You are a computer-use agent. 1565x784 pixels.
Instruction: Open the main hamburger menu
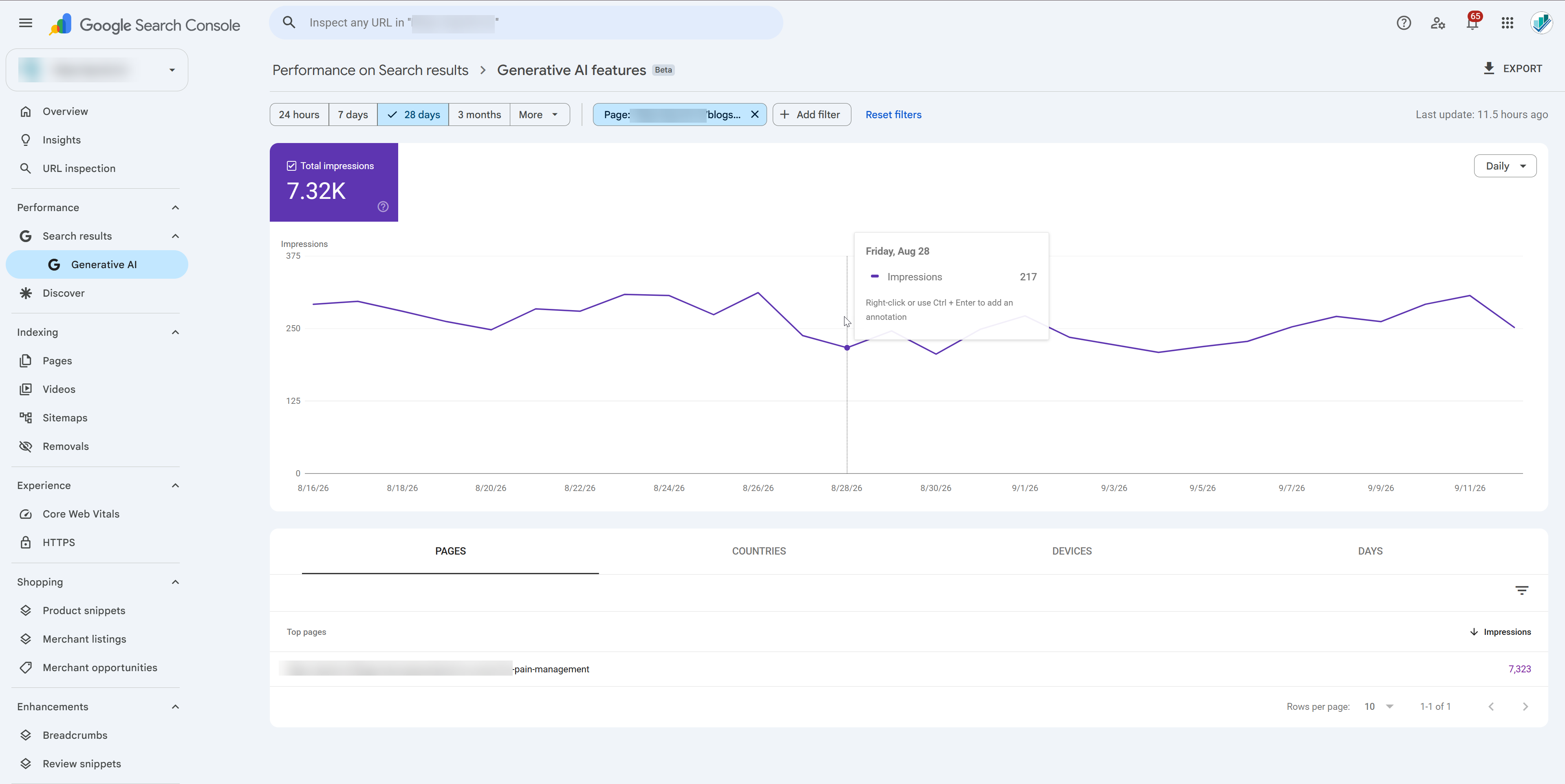coord(26,23)
